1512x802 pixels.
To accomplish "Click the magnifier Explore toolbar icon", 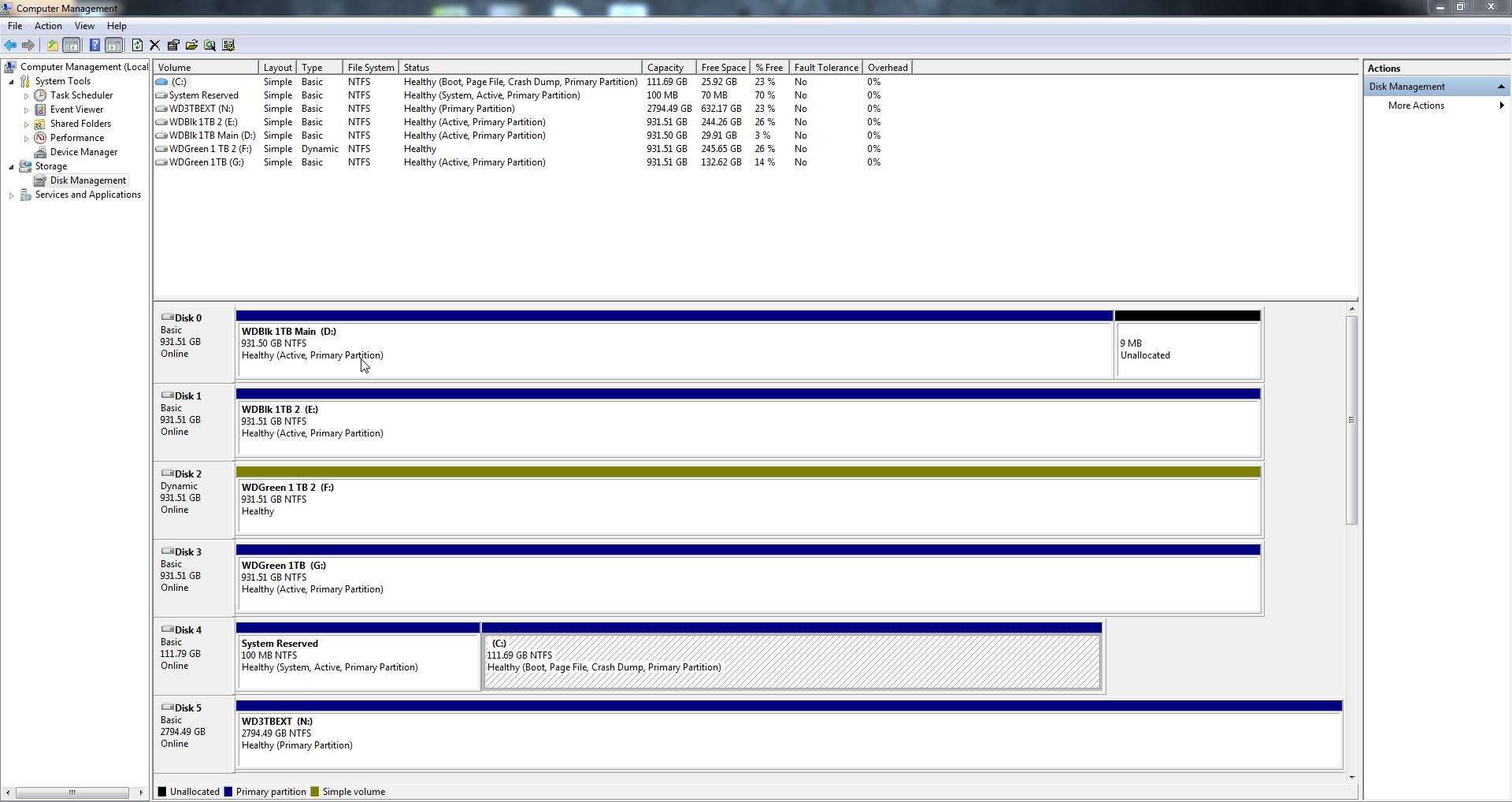I will point(210,45).
